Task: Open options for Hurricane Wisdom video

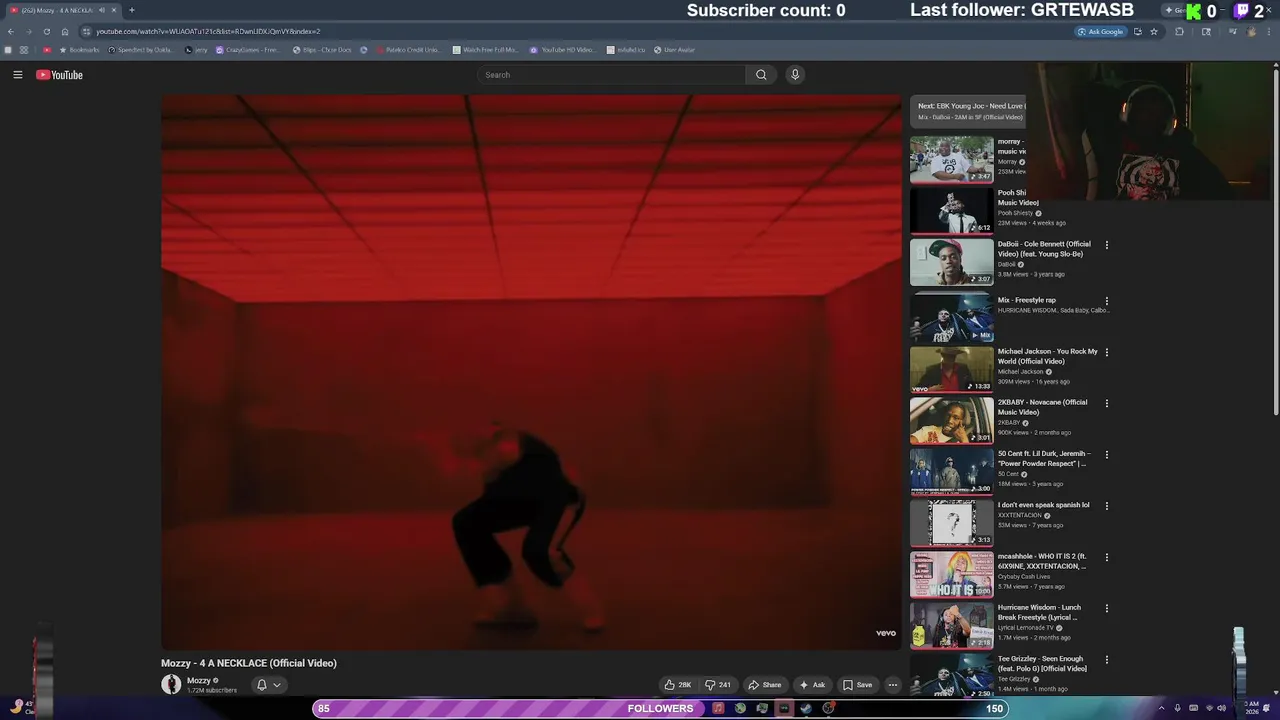Action: (x=1106, y=608)
